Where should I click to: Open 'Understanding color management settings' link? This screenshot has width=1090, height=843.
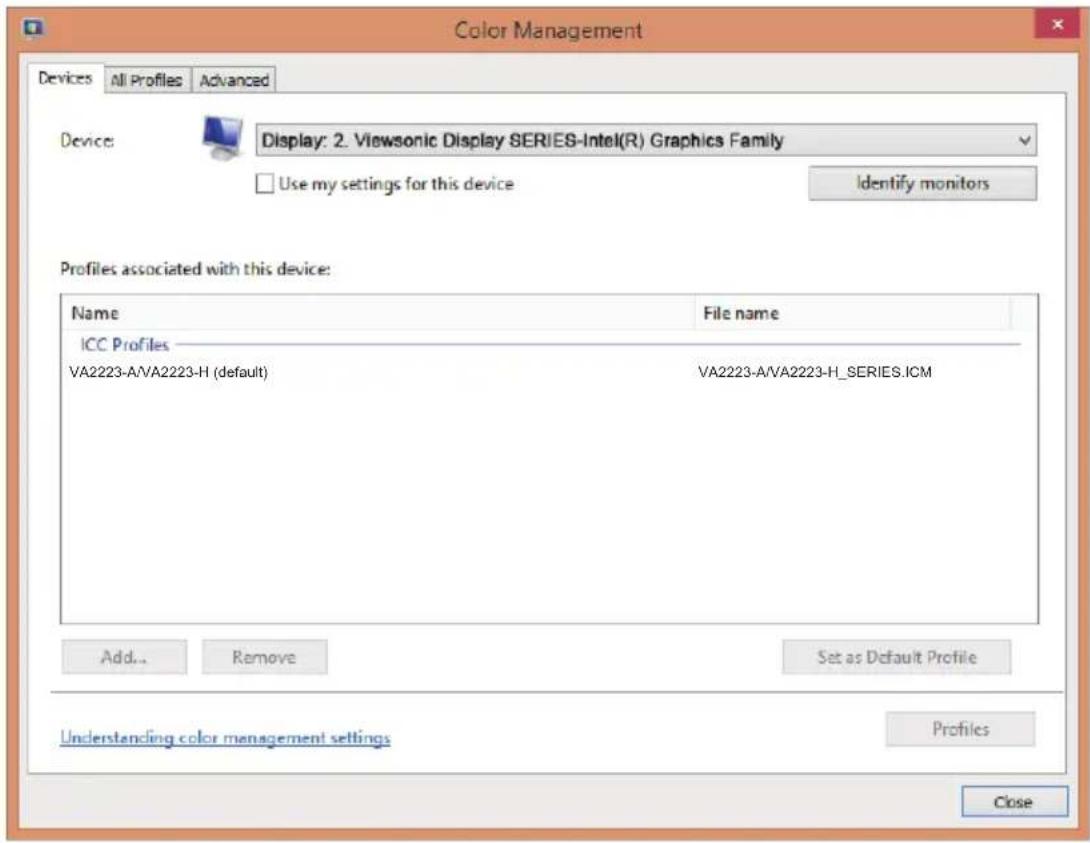click(225, 737)
